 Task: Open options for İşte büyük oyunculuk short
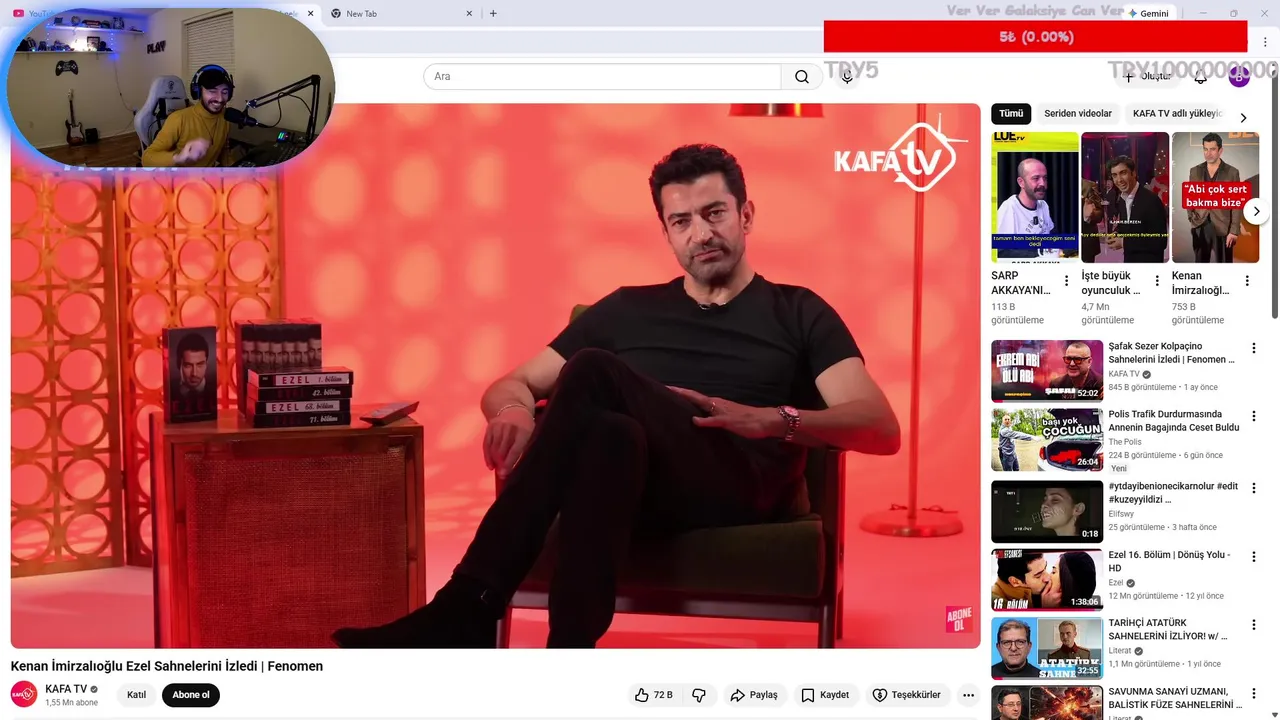coord(1157,281)
